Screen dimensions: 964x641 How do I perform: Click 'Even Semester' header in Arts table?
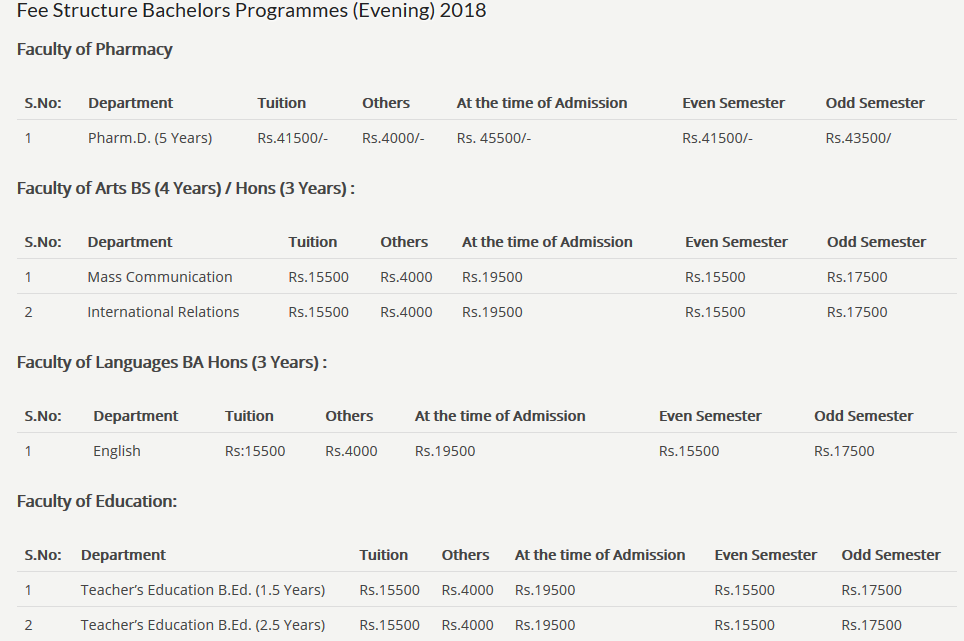pos(736,242)
